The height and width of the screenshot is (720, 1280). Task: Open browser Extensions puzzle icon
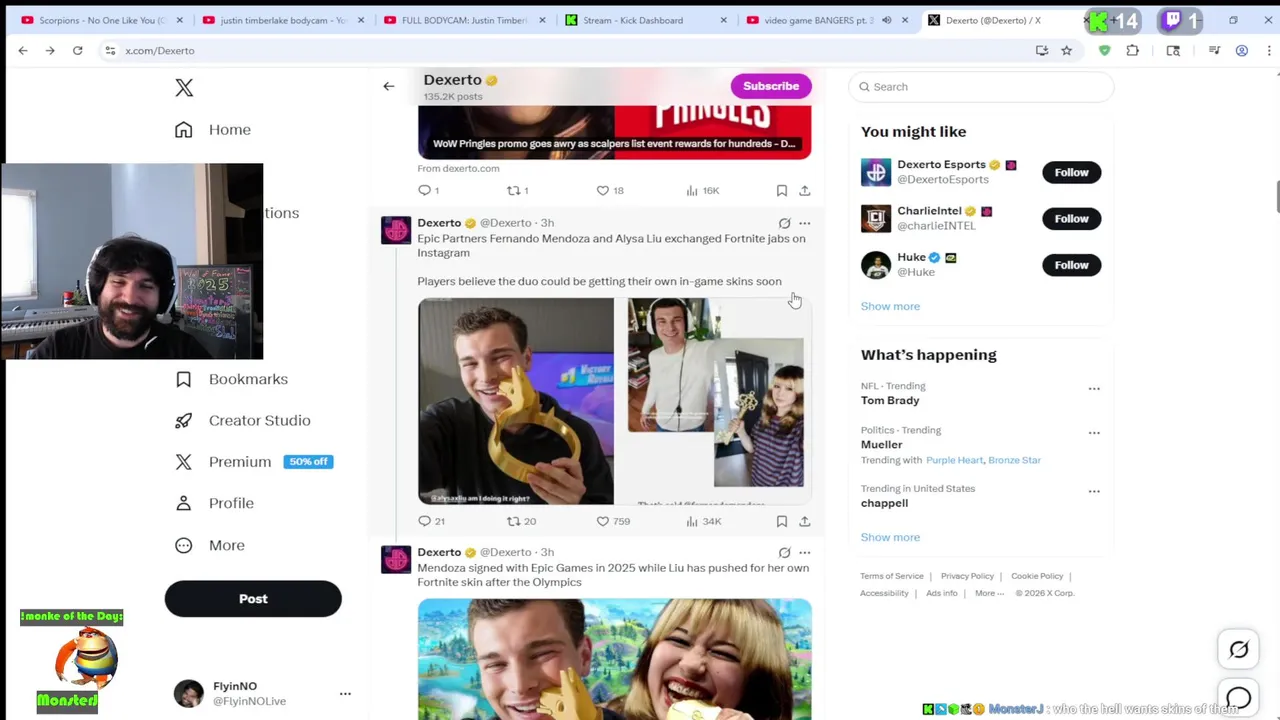pos(1133,50)
